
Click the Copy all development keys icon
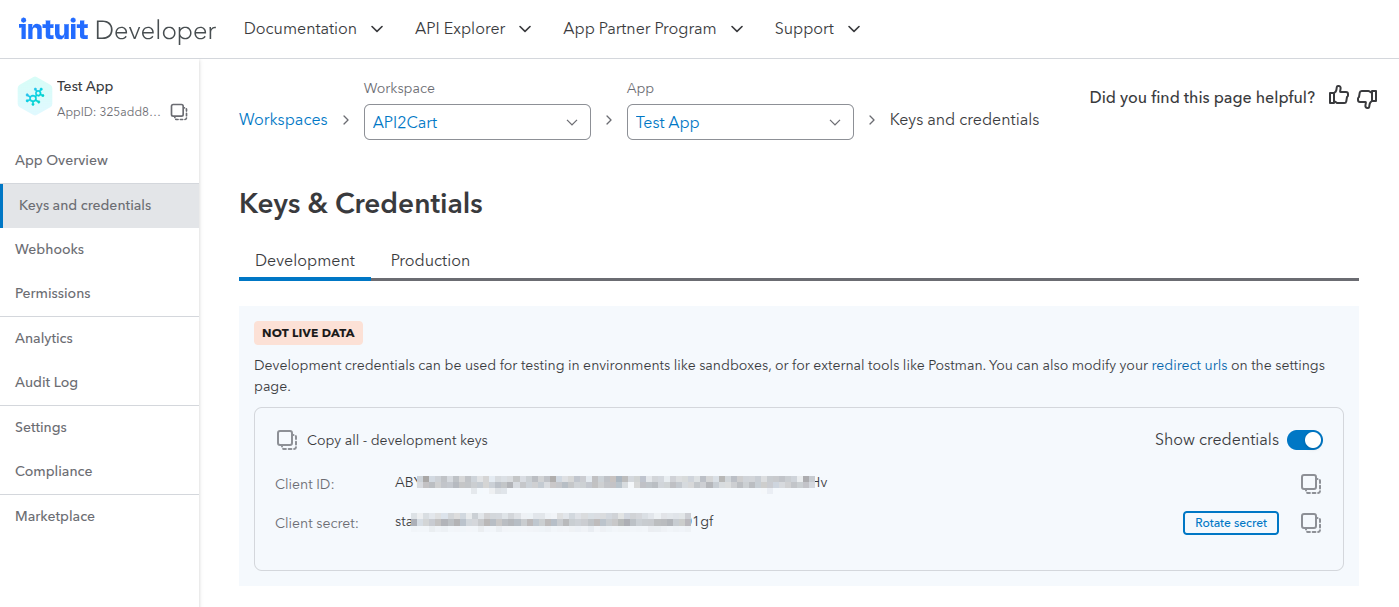[x=287, y=440]
